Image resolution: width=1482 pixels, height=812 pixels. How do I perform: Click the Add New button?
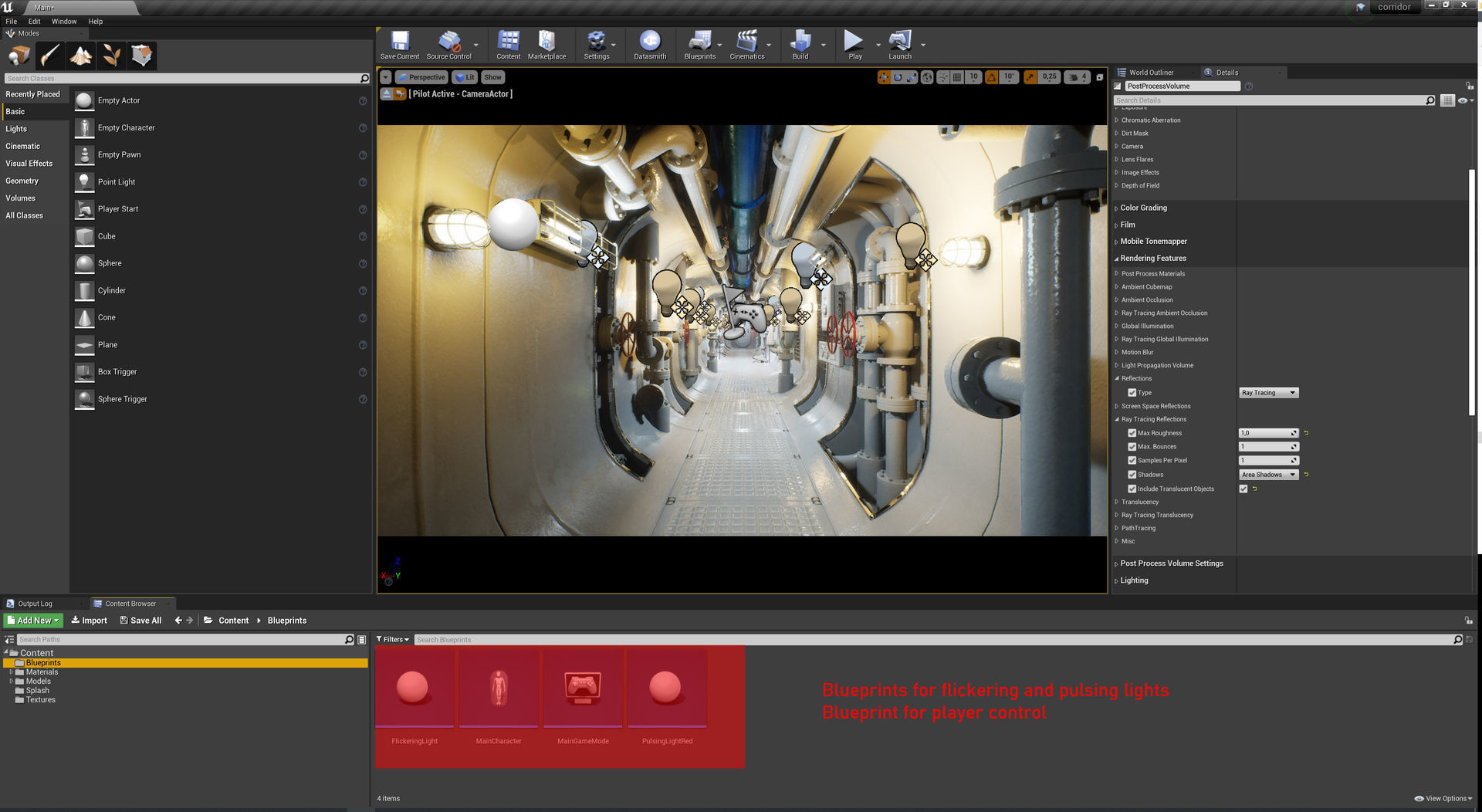33,621
